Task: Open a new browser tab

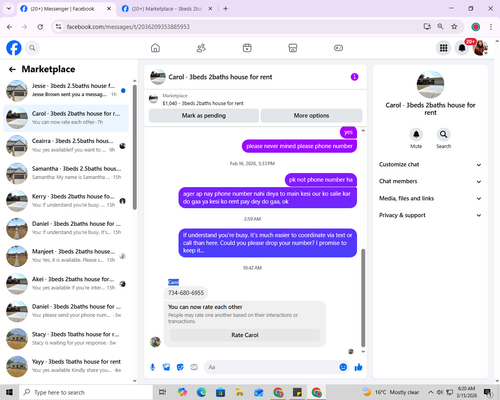Action: (226, 9)
